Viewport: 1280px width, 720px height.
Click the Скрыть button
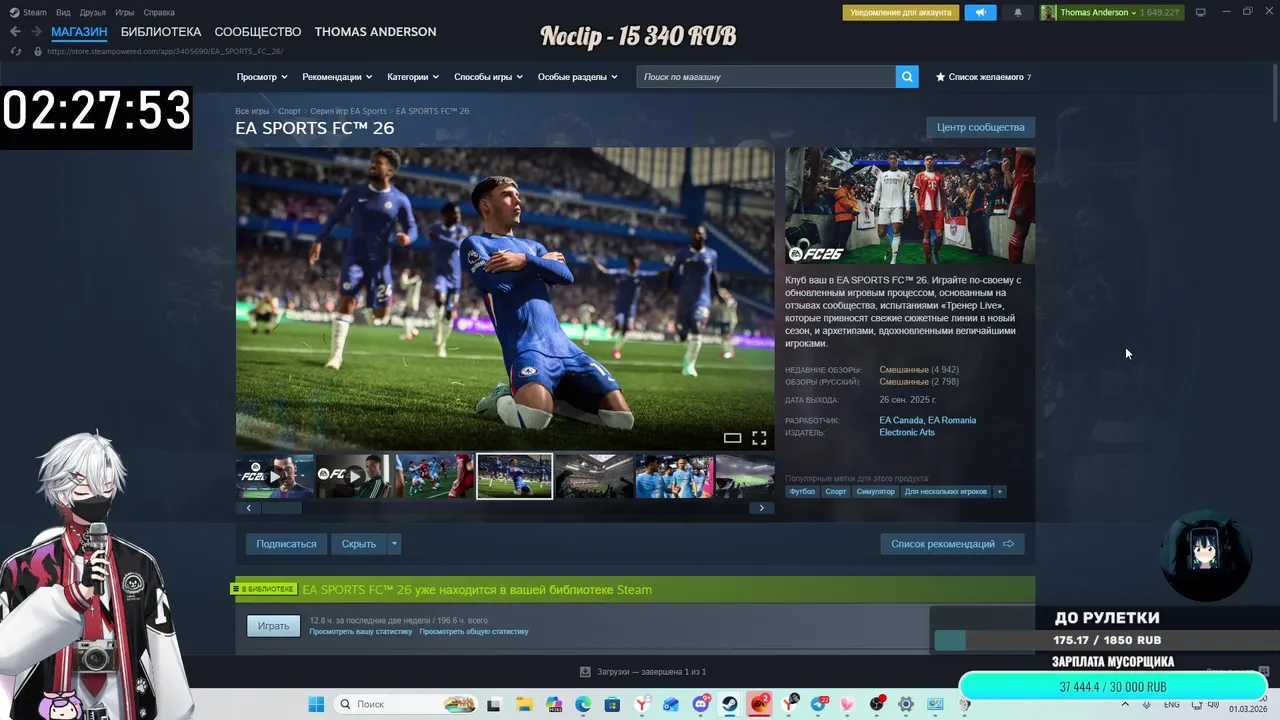click(x=359, y=544)
